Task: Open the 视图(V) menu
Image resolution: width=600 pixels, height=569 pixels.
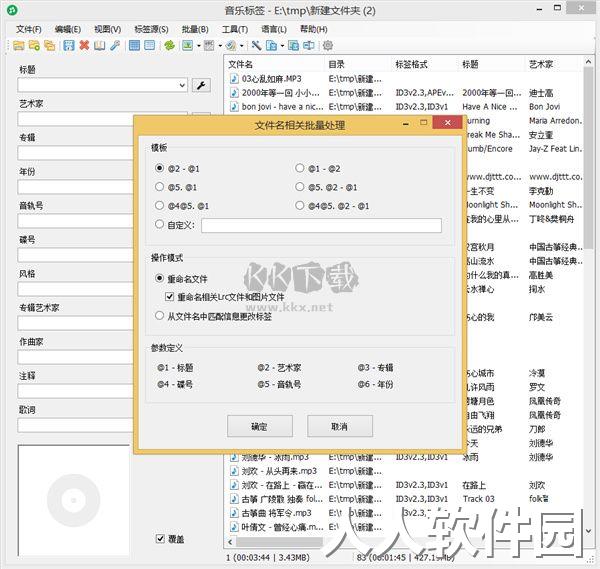Action: [x=108, y=29]
